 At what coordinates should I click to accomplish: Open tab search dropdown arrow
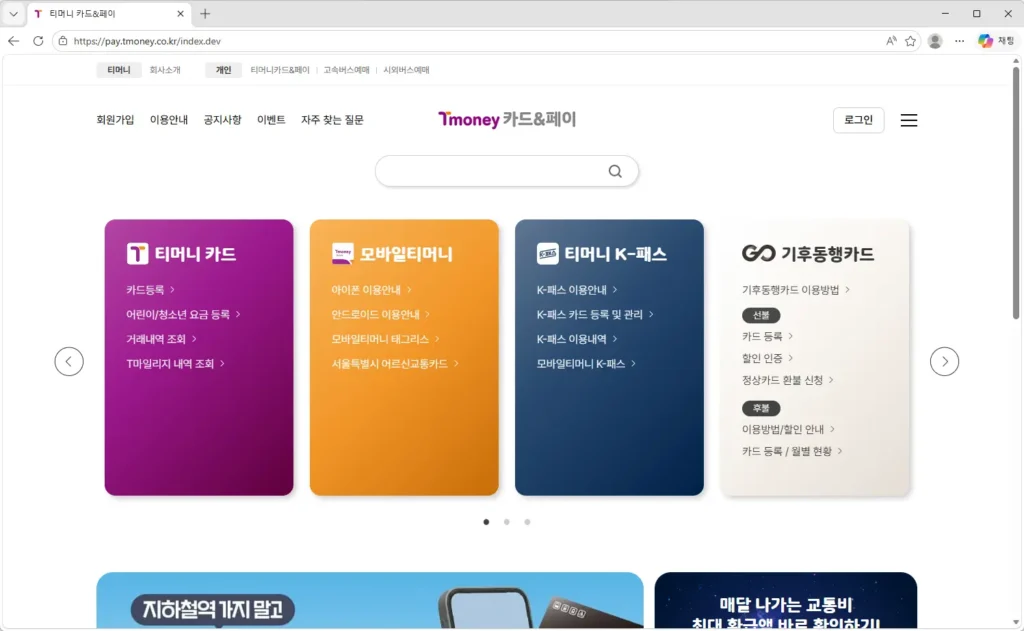pos(13,14)
